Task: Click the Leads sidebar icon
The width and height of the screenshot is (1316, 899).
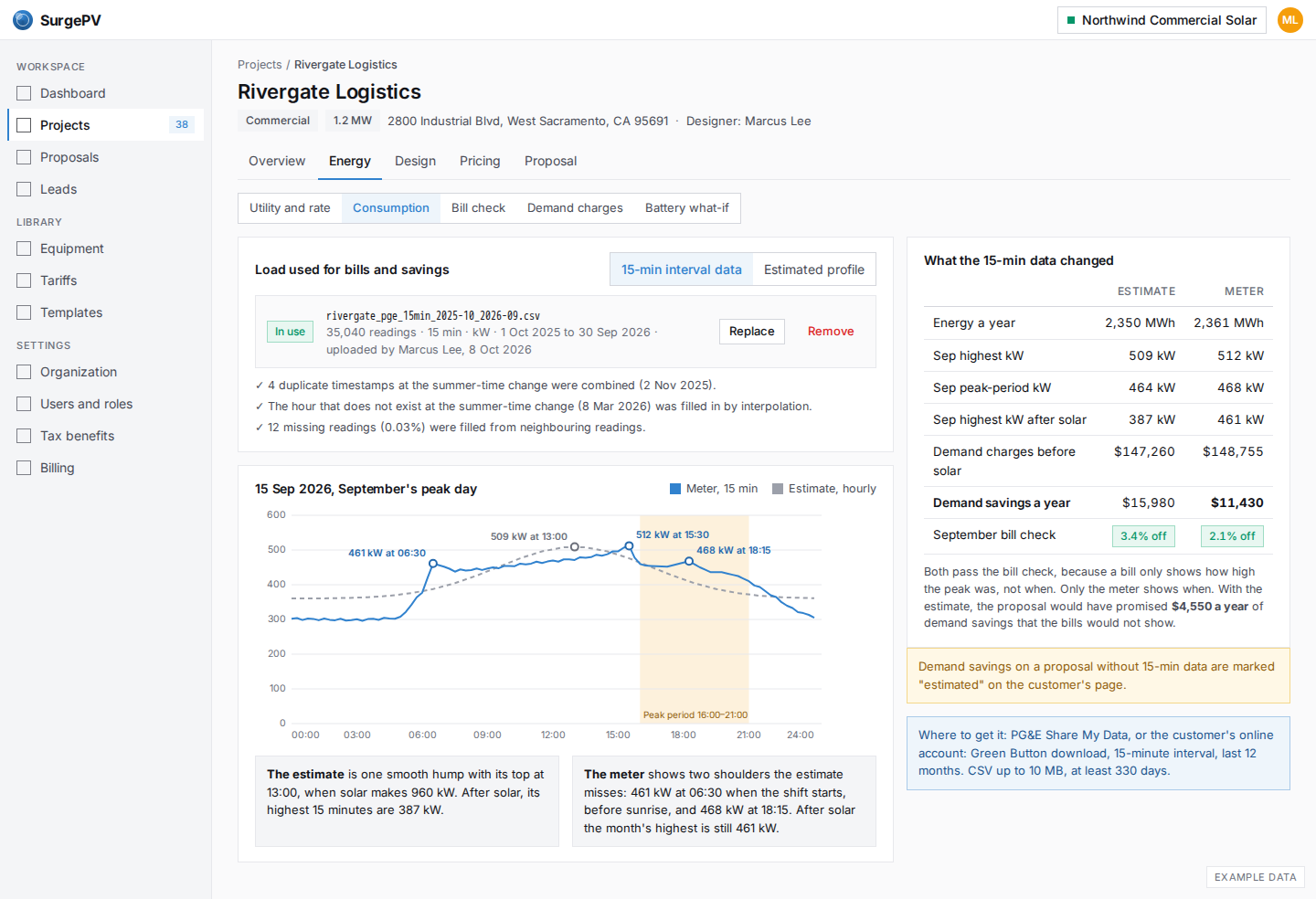Action: [x=24, y=189]
